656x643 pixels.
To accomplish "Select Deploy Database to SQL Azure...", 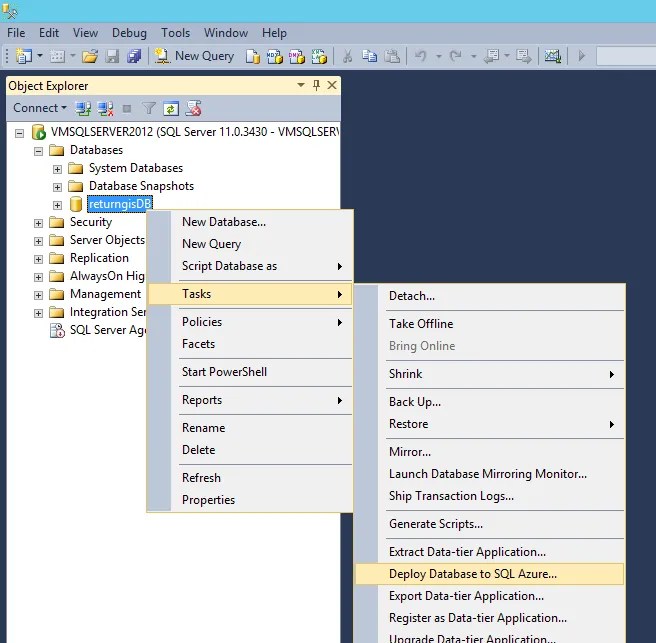I will [489, 574].
